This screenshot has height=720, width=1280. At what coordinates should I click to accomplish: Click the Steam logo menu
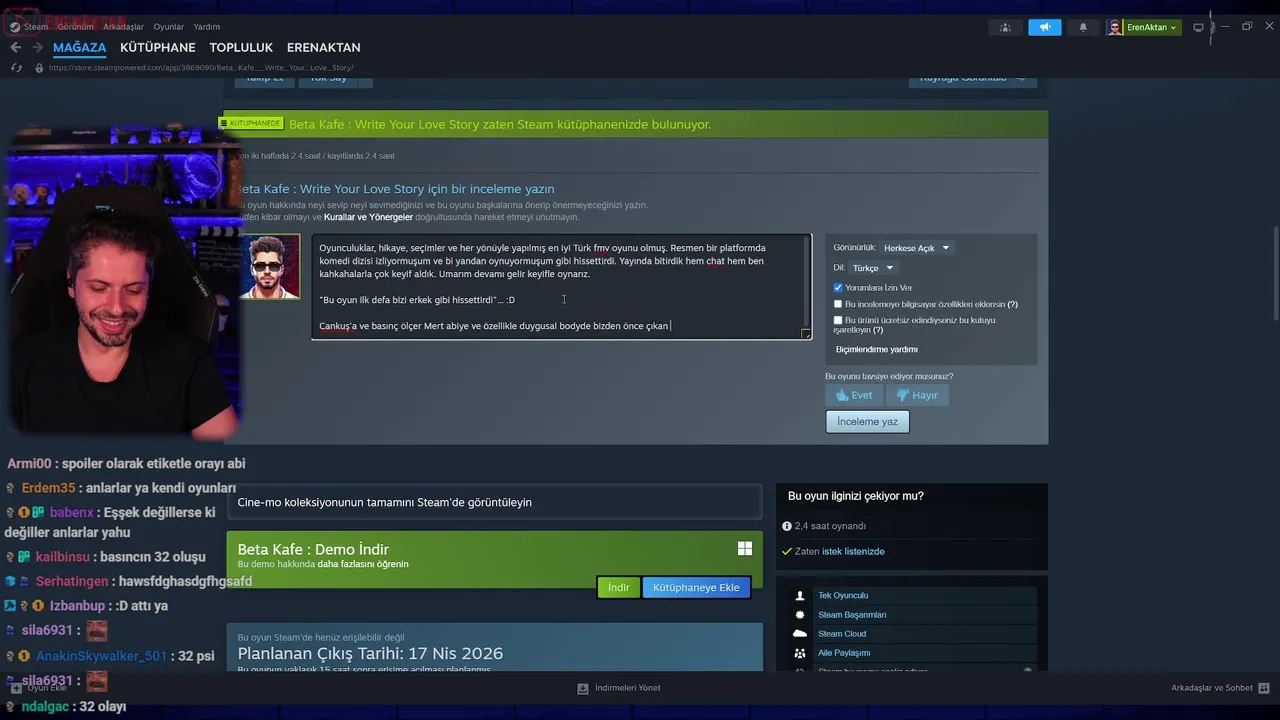point(15,27)
